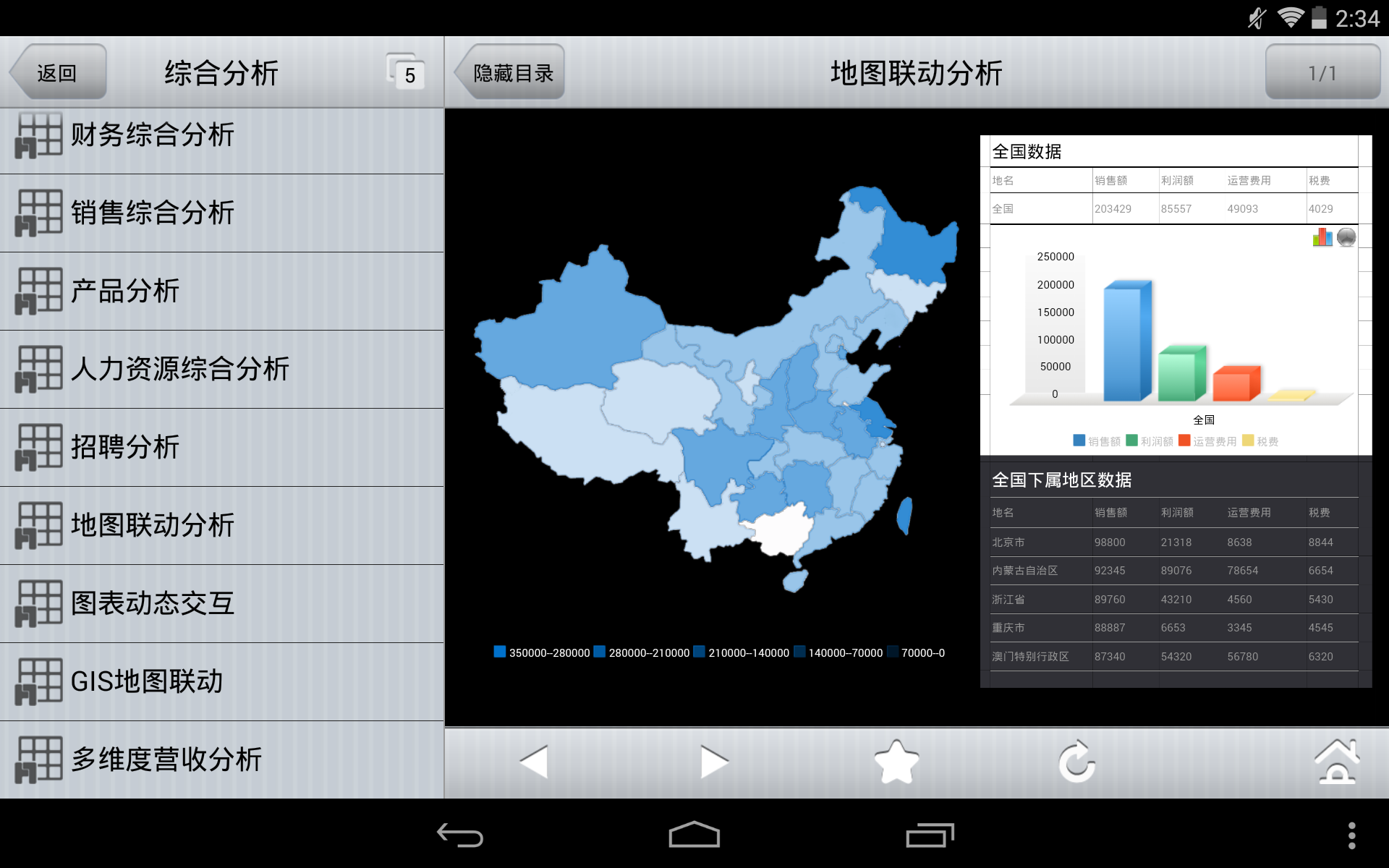Open 人力资源综合分析 report
This screenshot has width=1389, height=868.
pos(221,370)
